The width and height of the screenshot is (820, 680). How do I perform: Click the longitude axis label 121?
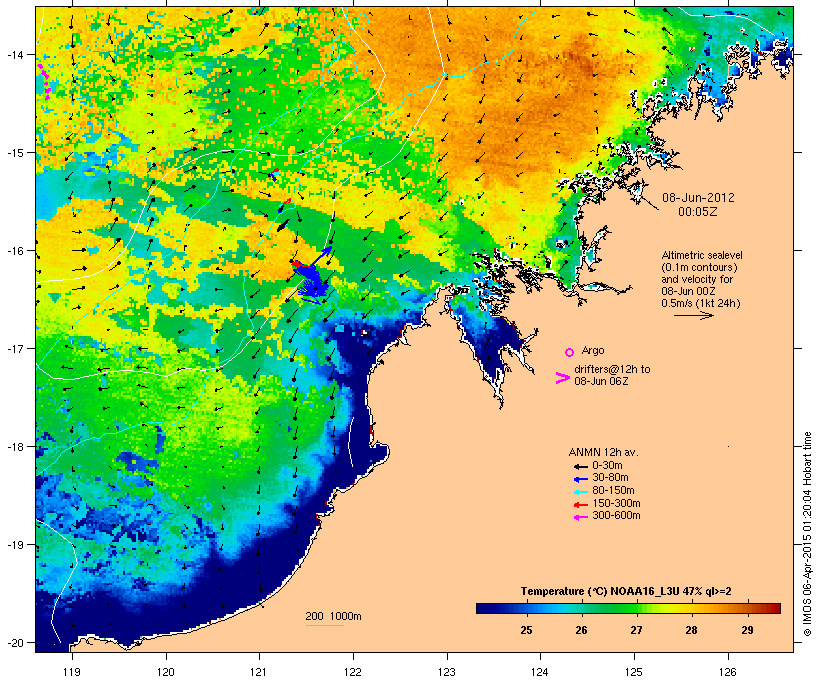point(259,672)
